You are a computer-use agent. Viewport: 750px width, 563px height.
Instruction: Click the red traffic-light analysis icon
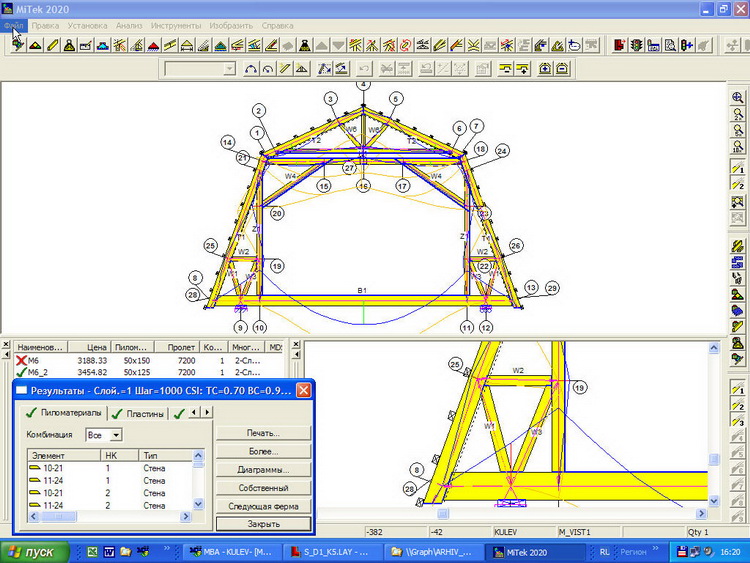pos(636,45)
